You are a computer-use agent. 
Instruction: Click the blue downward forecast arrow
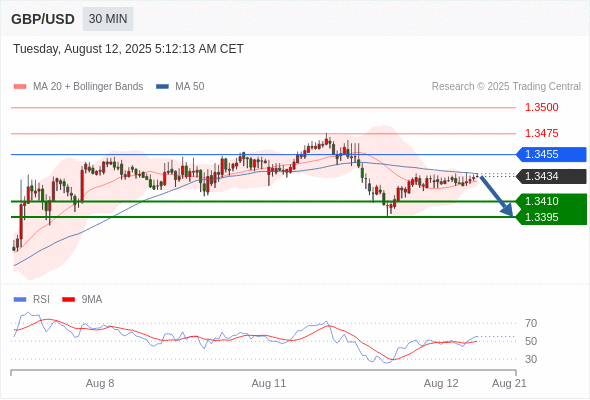point(496,195)
